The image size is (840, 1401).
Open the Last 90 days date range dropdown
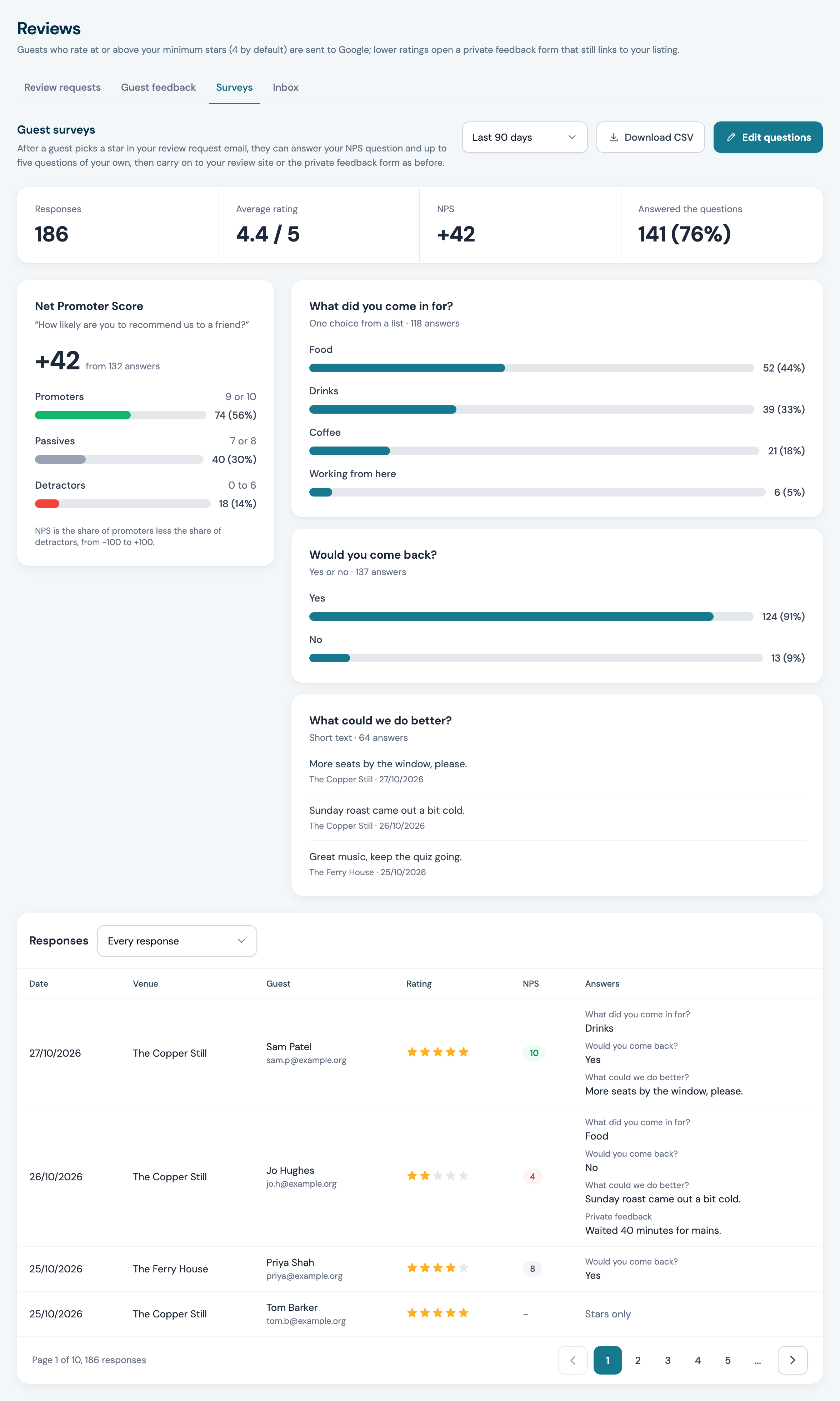pyautogui.click(x=525, y=137)
